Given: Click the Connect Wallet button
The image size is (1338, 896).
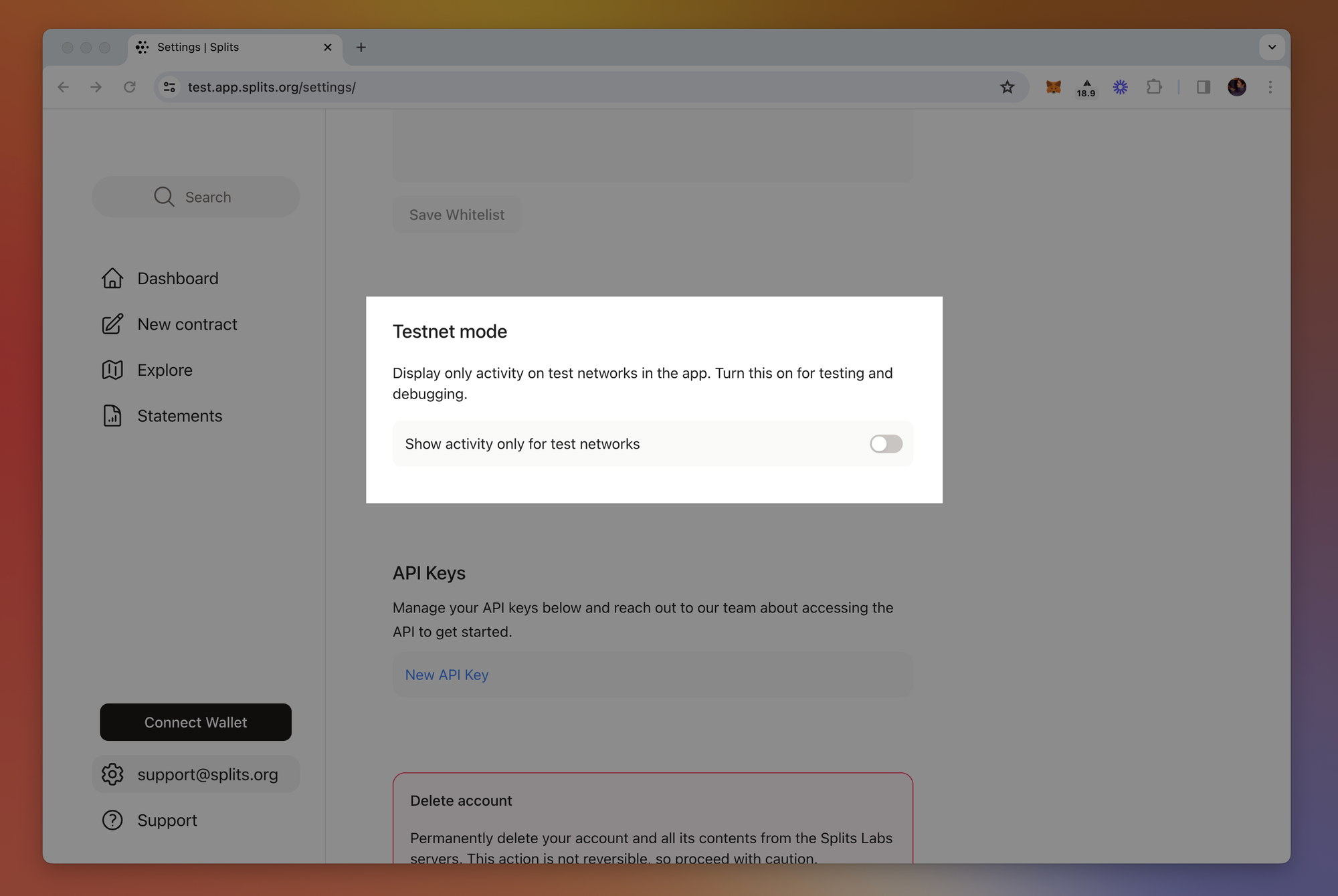Looking at the screenshot, I should (195, 722).
